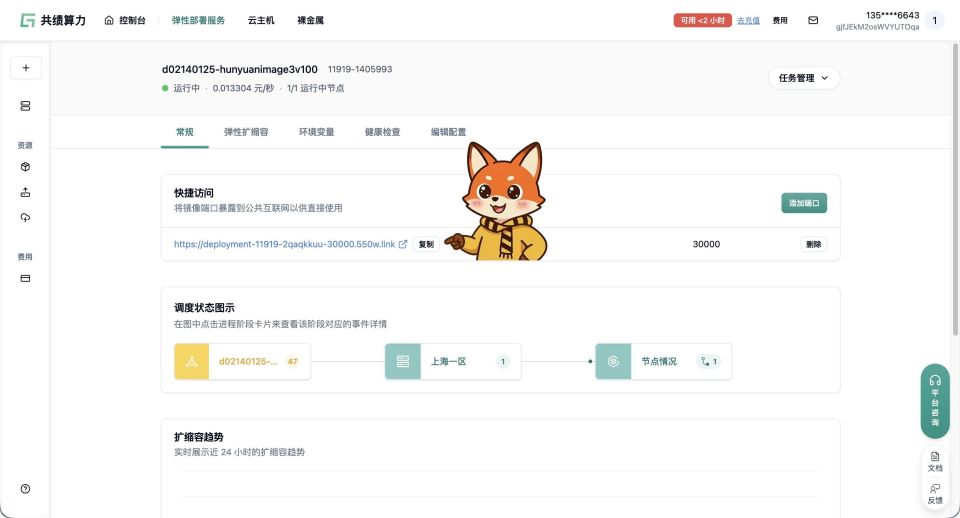Open the server stack sidebar icon
The image size is (960, 518).
[x=25, y=106]
